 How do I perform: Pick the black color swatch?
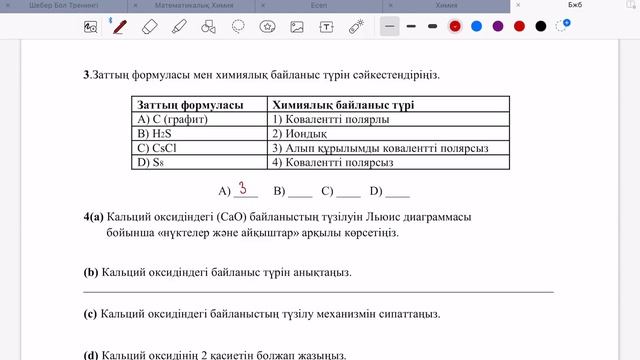point(541,27)
